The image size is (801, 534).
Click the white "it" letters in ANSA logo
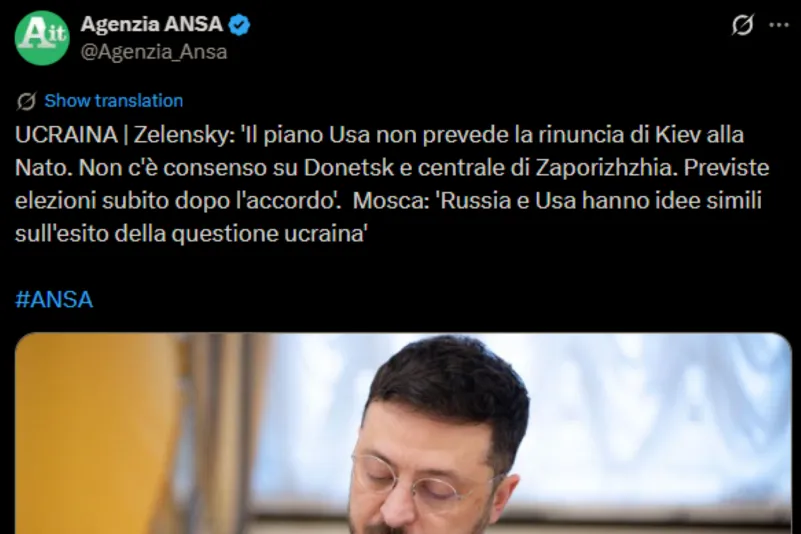pos(57,34)
